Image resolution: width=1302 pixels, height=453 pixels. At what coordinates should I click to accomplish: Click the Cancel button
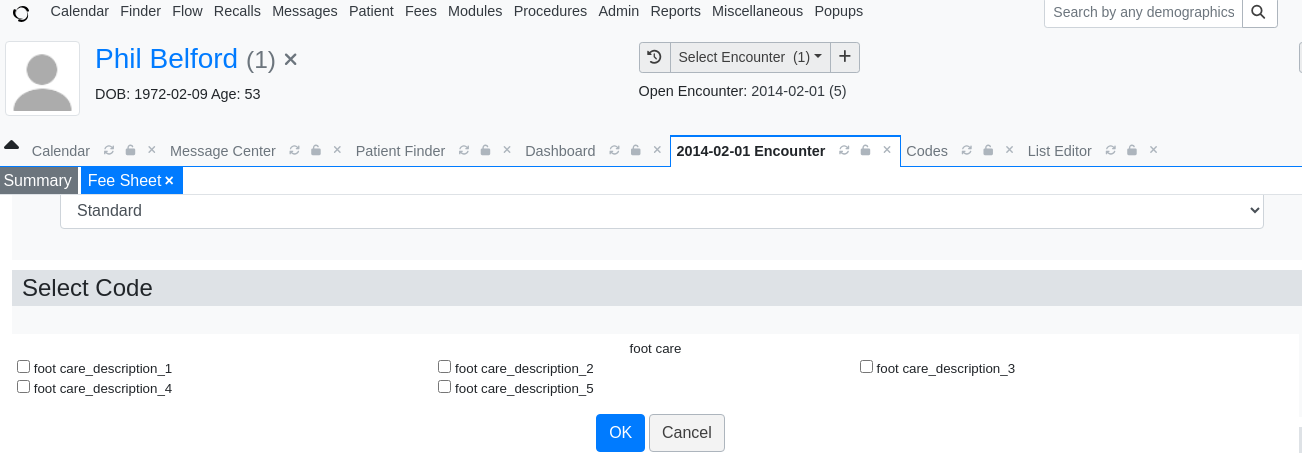687,433
